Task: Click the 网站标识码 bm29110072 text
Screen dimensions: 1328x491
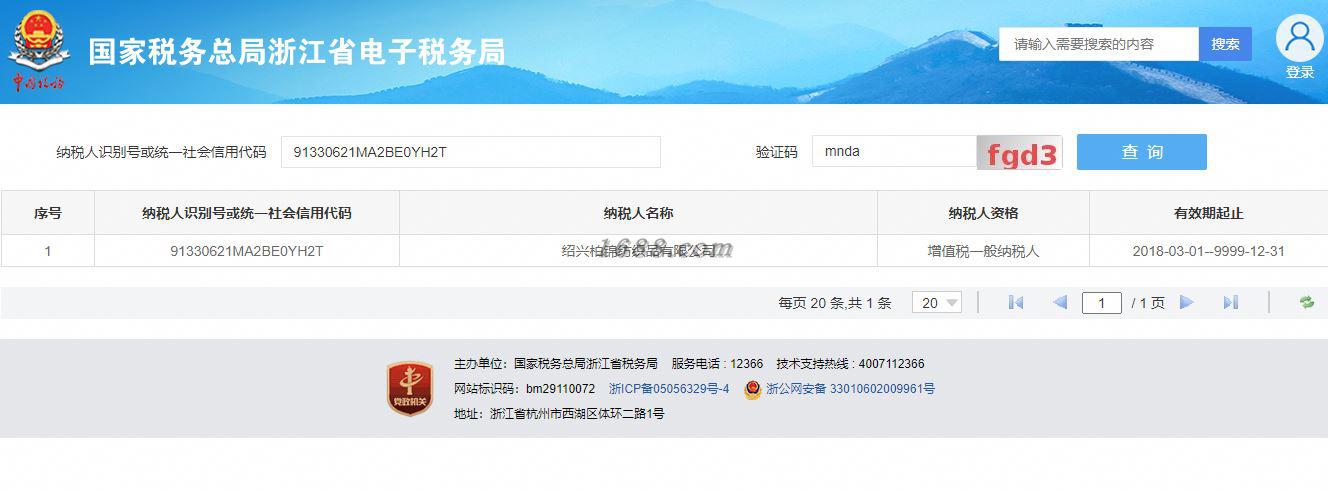Action: [x=524, y=389]
